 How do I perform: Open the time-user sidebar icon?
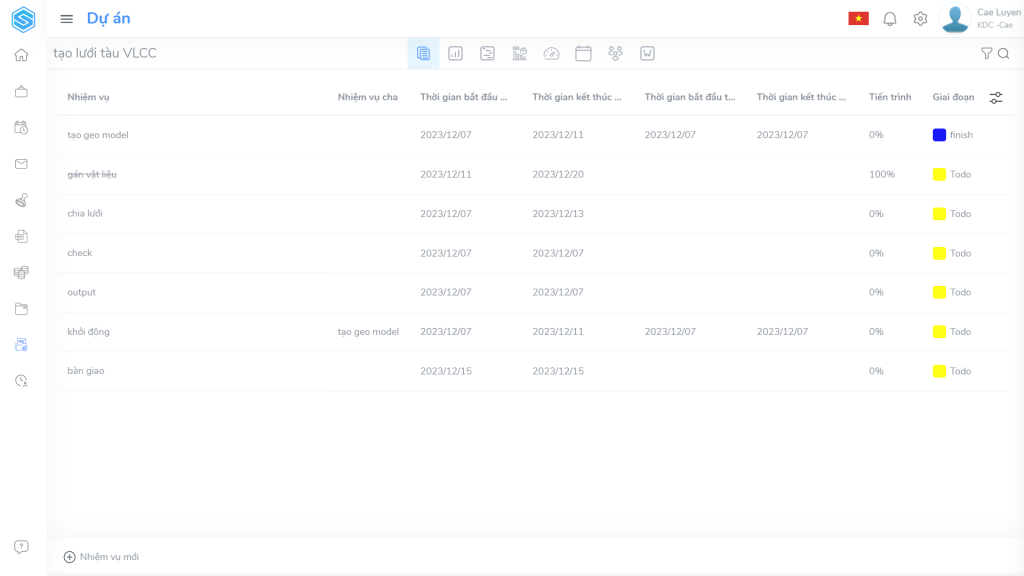point(22,381)
